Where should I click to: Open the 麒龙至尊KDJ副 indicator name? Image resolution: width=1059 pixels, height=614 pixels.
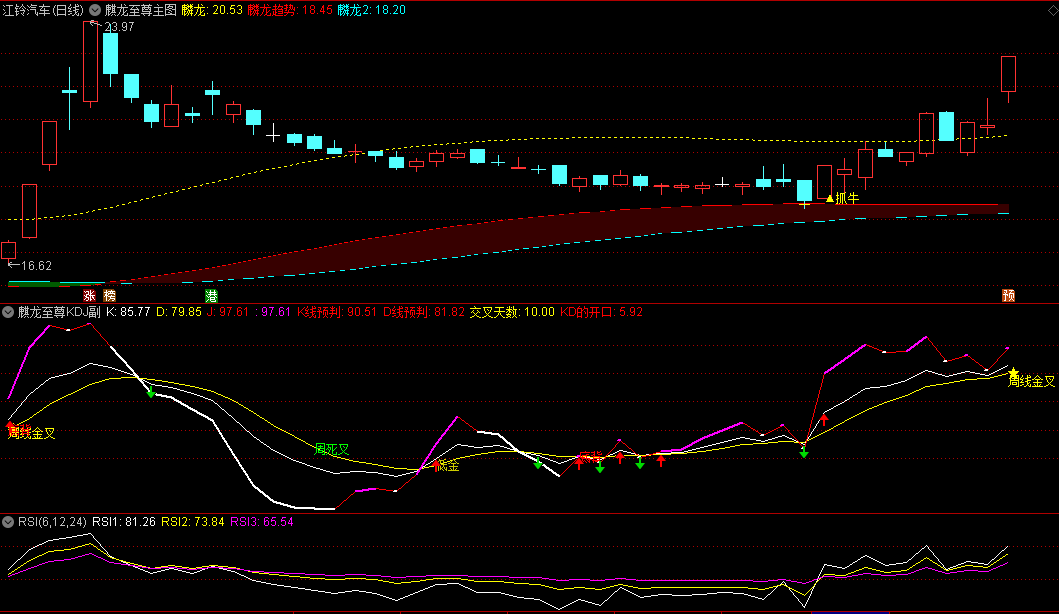pyautogui.click(x=59, y=312)
